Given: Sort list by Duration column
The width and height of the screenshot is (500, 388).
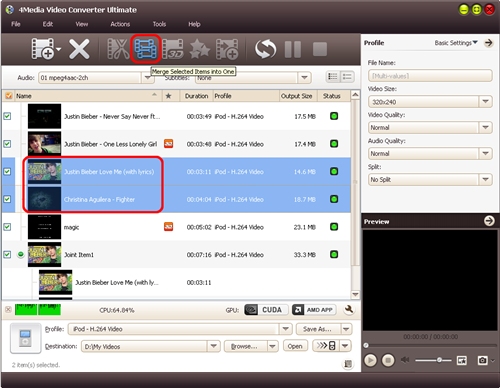Looking at the screenshot, I should coord(196,96).
